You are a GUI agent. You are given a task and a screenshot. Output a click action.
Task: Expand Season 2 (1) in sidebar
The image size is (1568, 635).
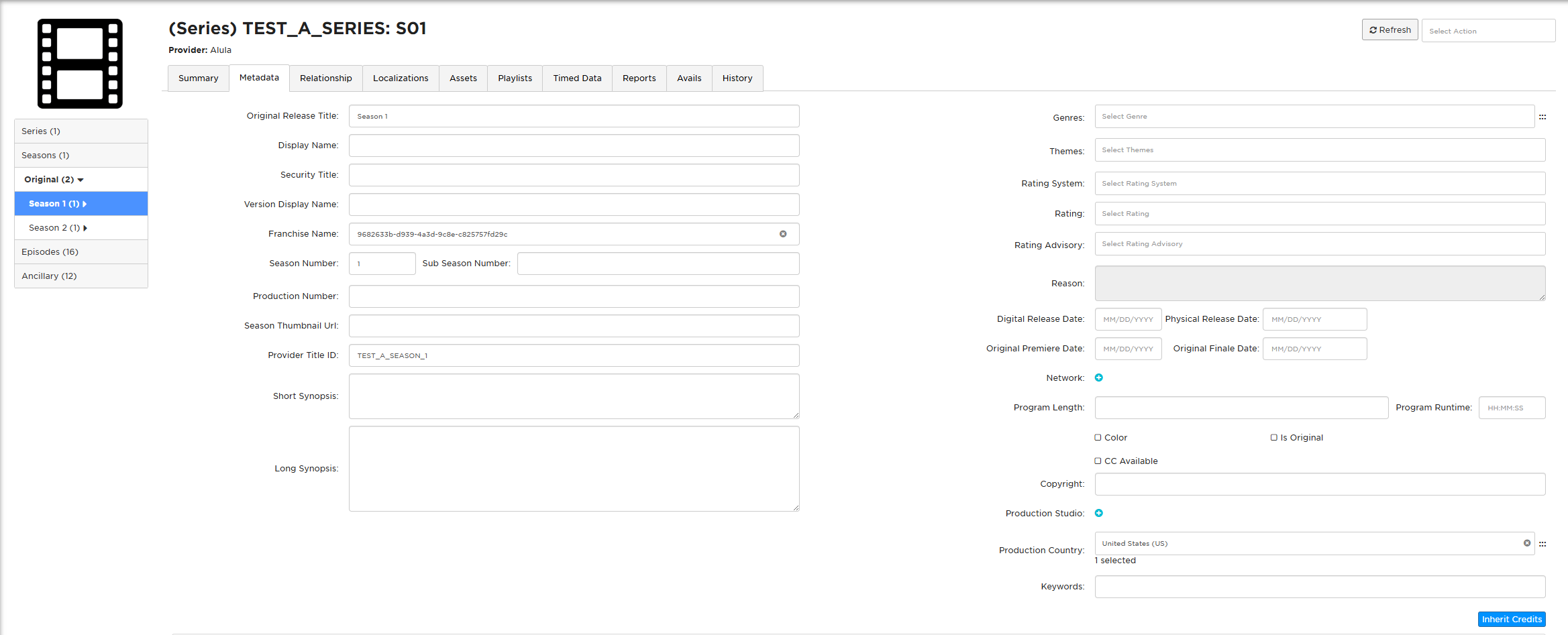[85, 228]
